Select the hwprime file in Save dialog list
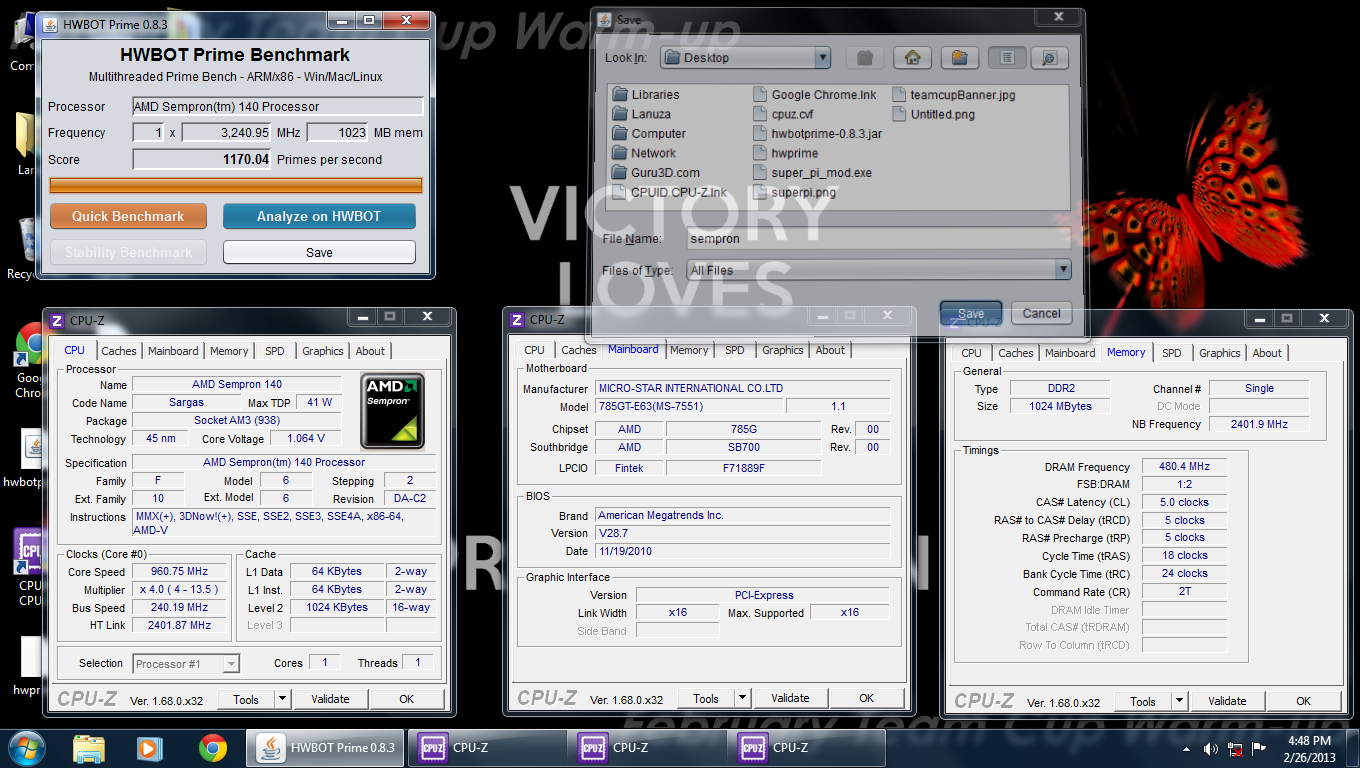This screenshot has height=768, width=1360. coord(785,153)
